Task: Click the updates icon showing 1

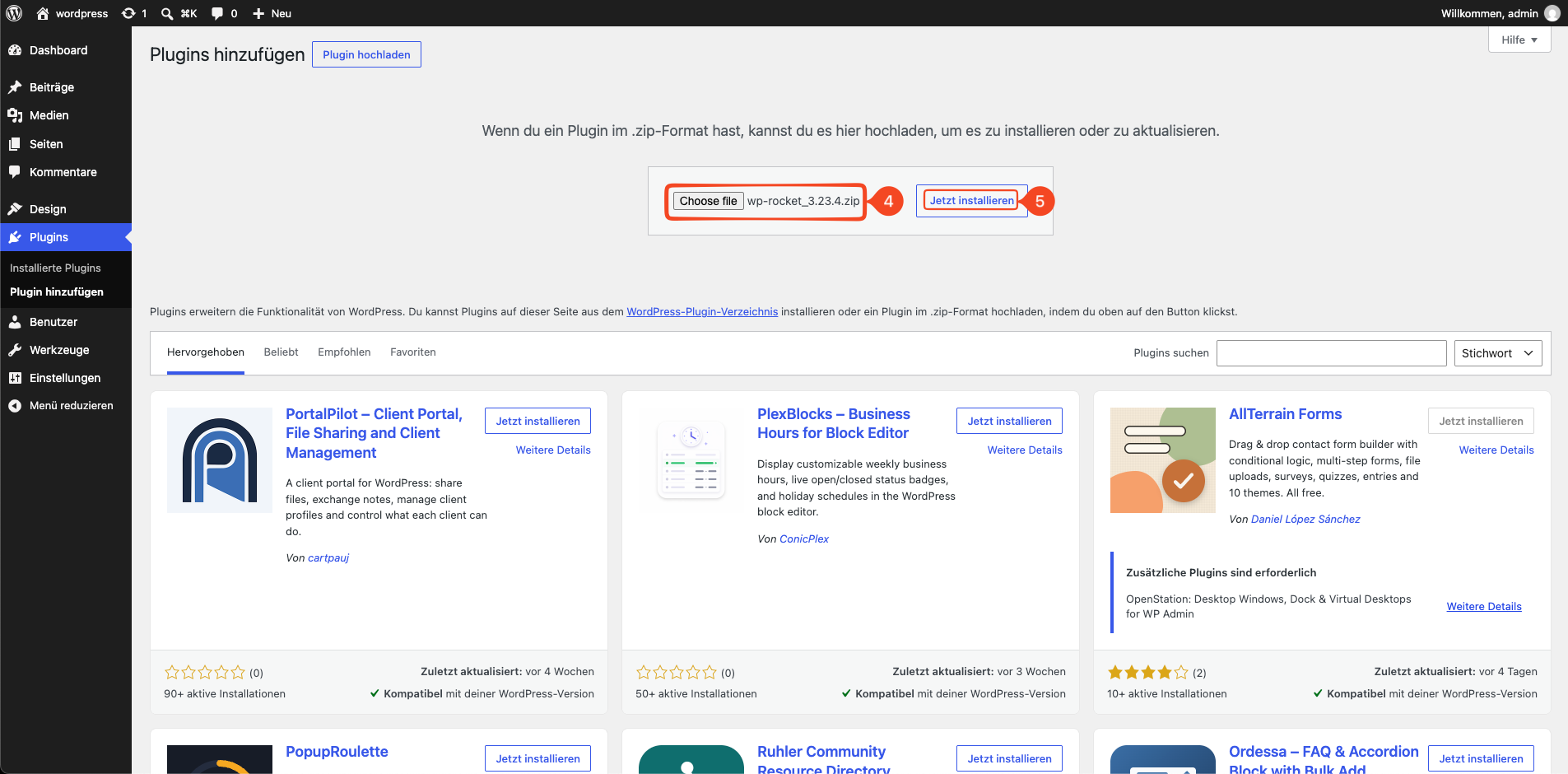Action: click(128, 13)
